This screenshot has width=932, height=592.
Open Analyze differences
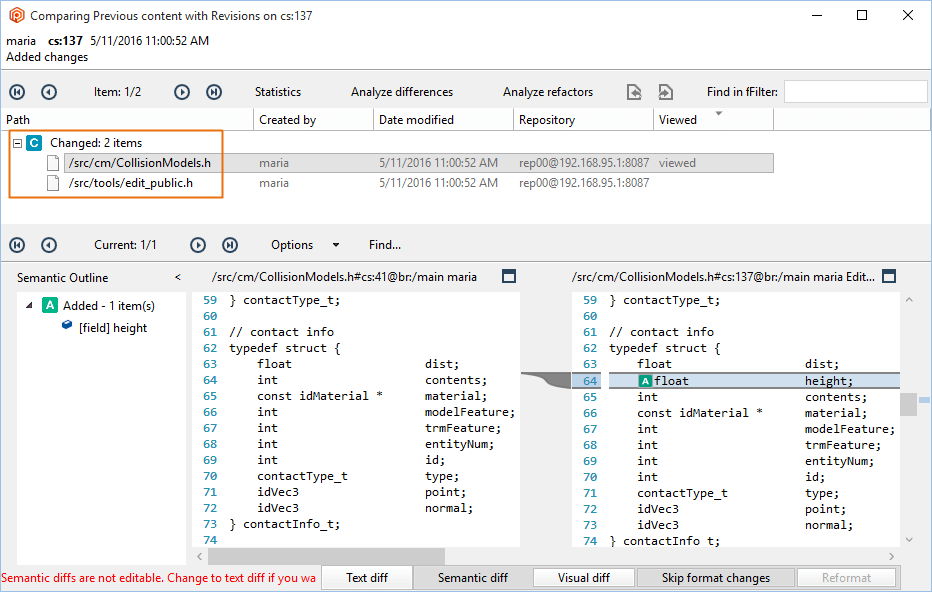pyautogui.click(x=402, y=92)
